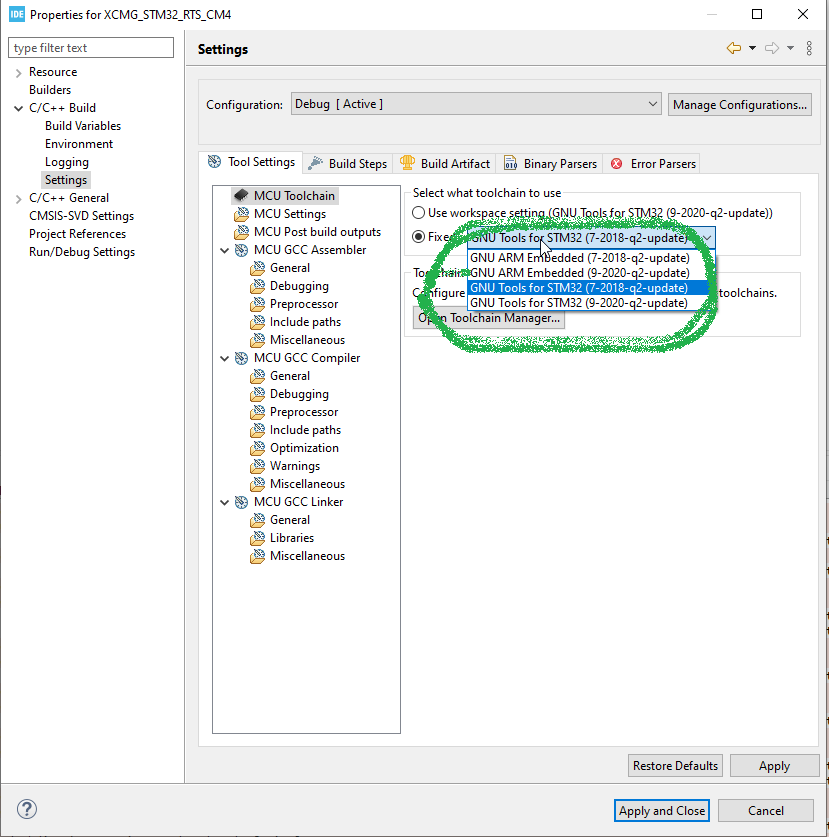Click the icon beside Linker Libraries
The height and width of the screenshot is (837, 829).
click(257, 538)
